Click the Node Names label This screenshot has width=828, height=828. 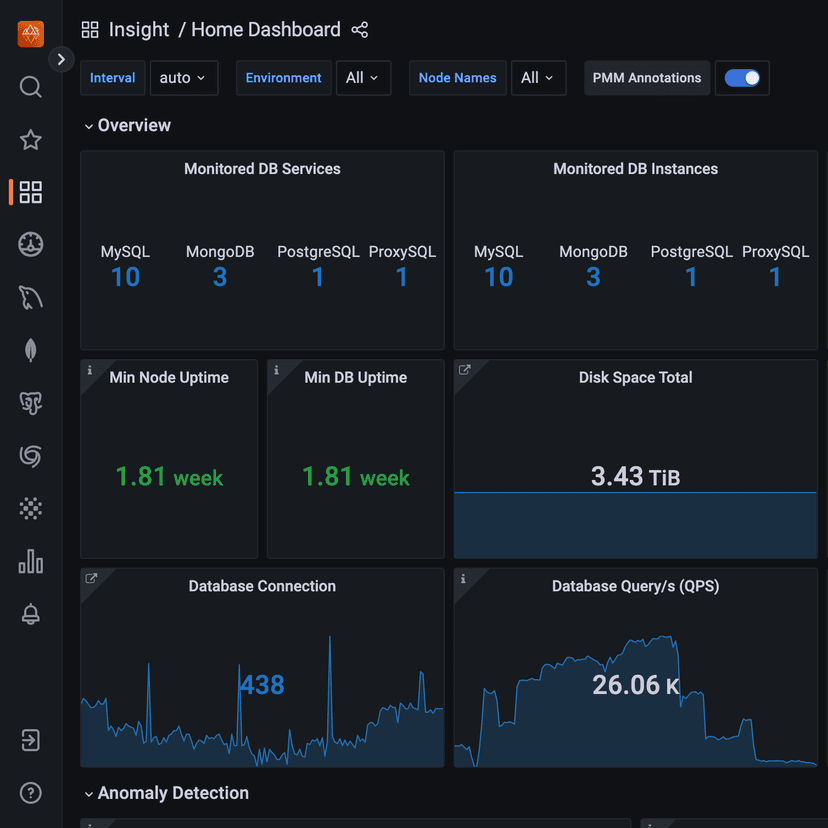click(457, 77)
